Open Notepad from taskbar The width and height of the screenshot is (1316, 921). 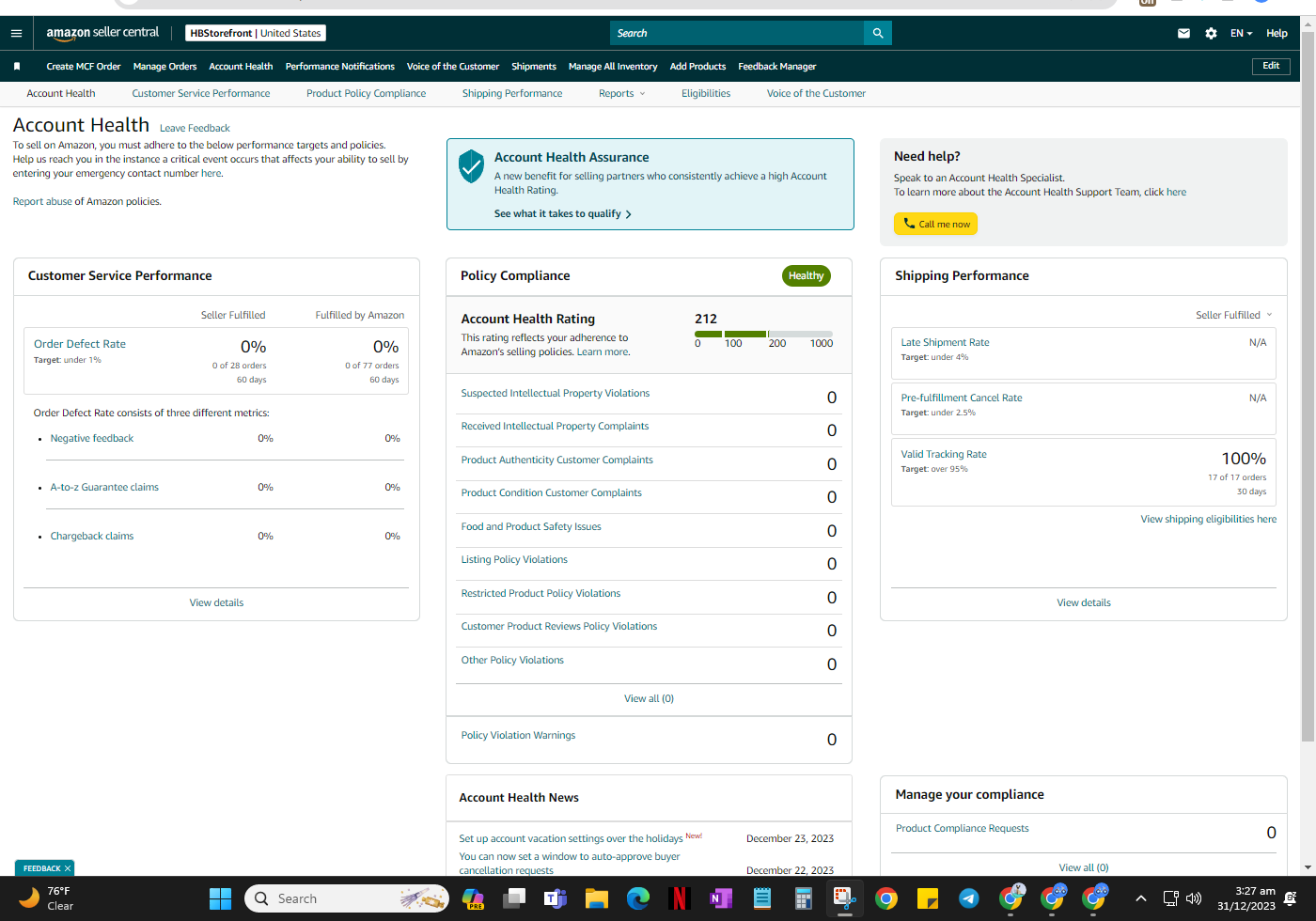pyautogui.click(x=762, y=898)
